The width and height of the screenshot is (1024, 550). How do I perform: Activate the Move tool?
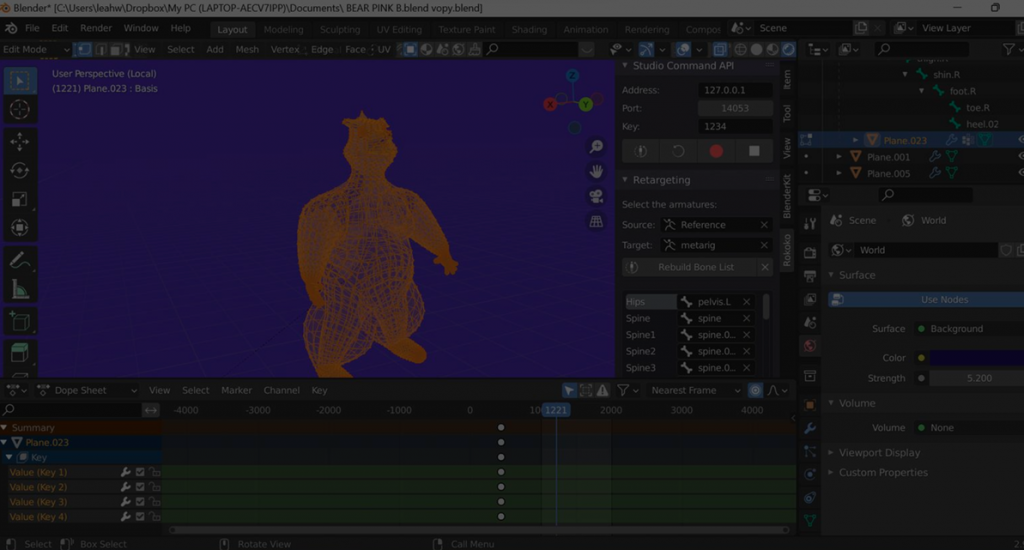(x=20, y=141)
